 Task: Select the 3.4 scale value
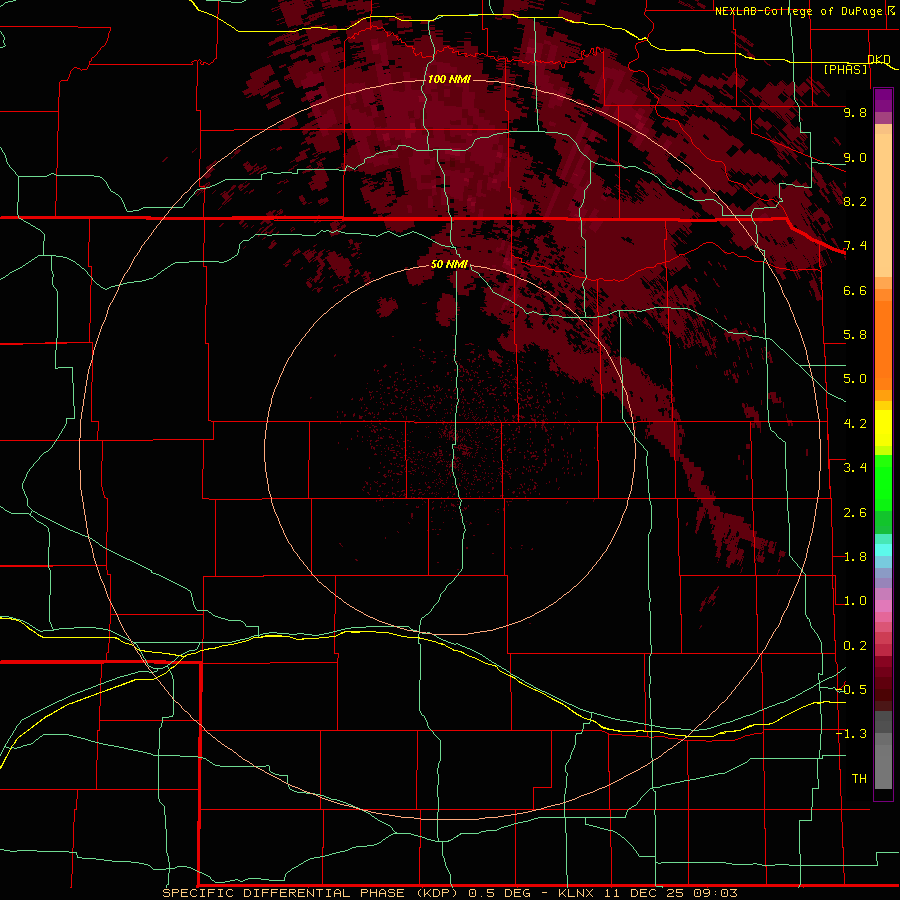click(x=855, y=468)
